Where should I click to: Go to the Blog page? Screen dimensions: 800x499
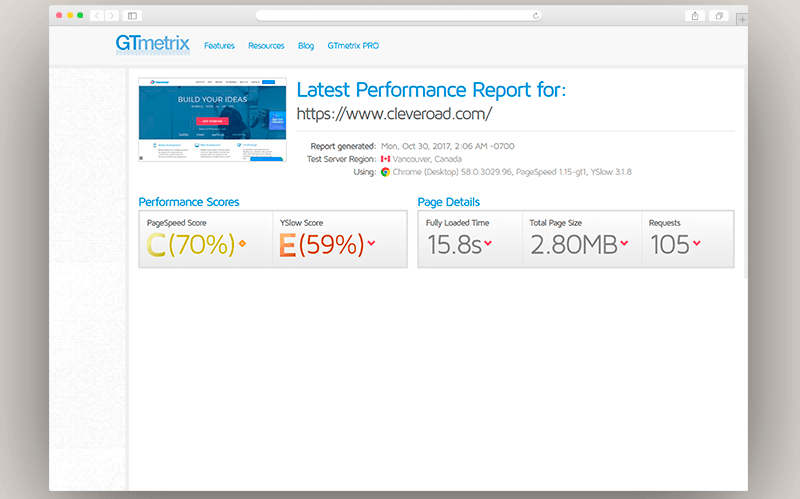[306, 45]
